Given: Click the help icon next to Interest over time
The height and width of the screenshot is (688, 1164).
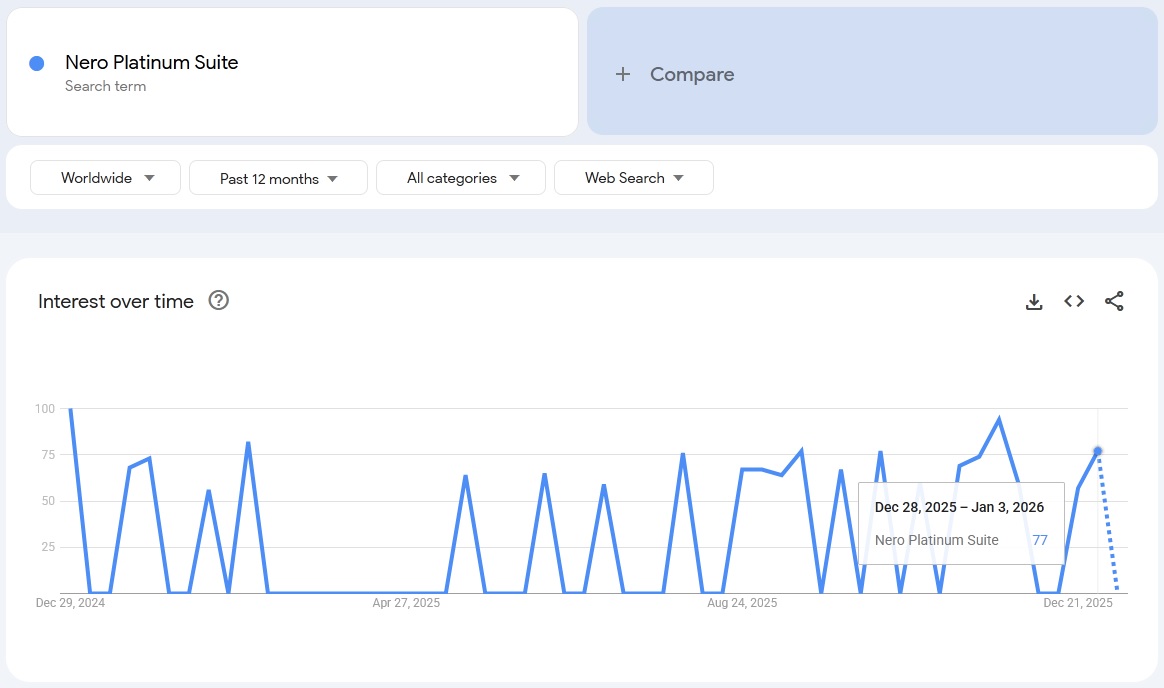Looking at the screenshot, I should [x=218, y=300].
